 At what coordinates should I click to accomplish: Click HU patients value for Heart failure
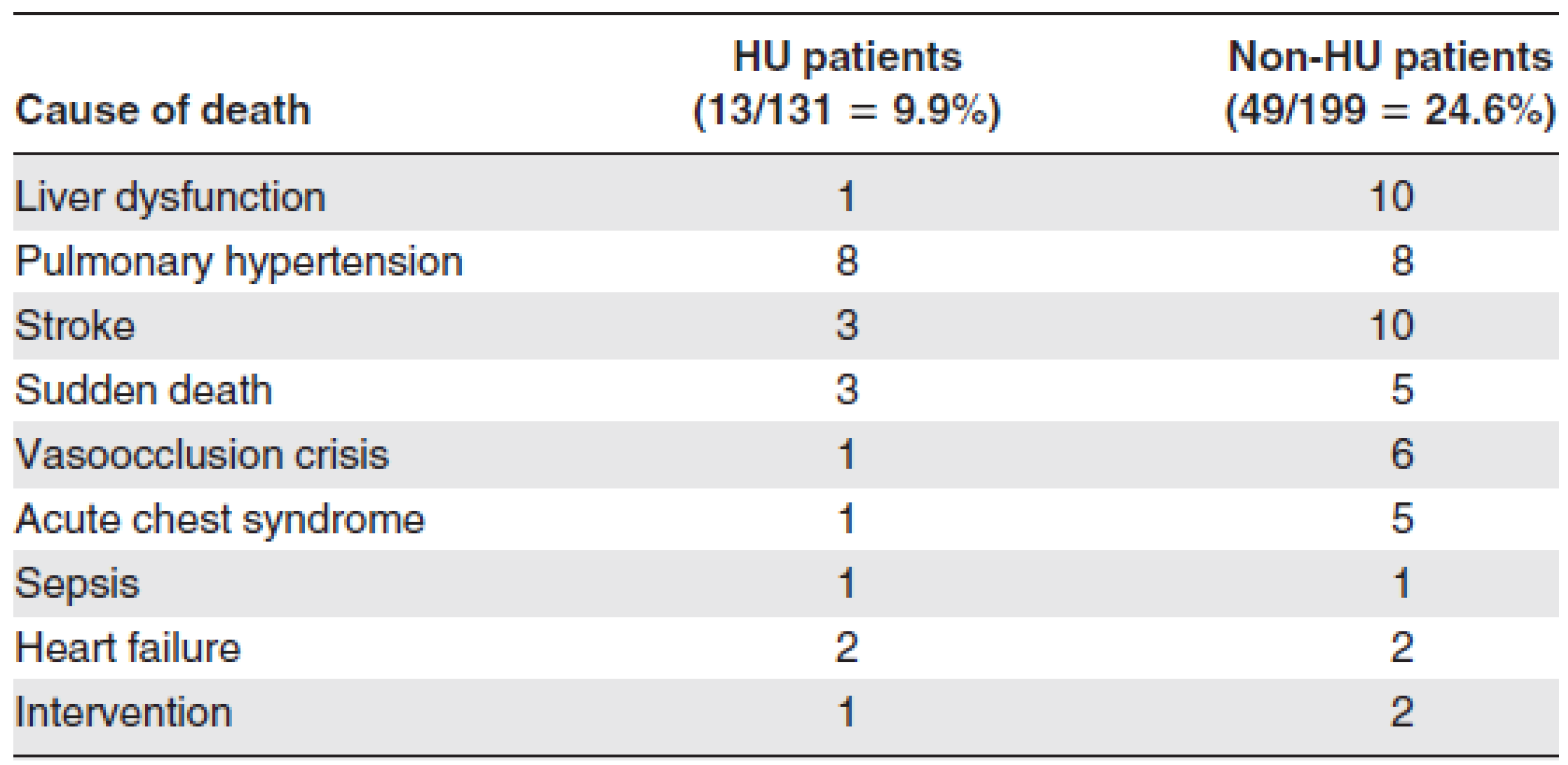(x=847, y=647)
